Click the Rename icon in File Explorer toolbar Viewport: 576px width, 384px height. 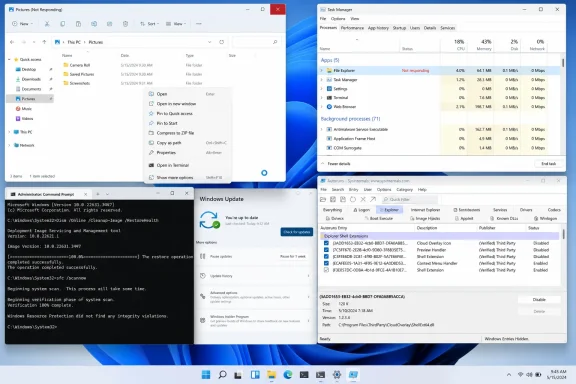(x=94, y=24)
